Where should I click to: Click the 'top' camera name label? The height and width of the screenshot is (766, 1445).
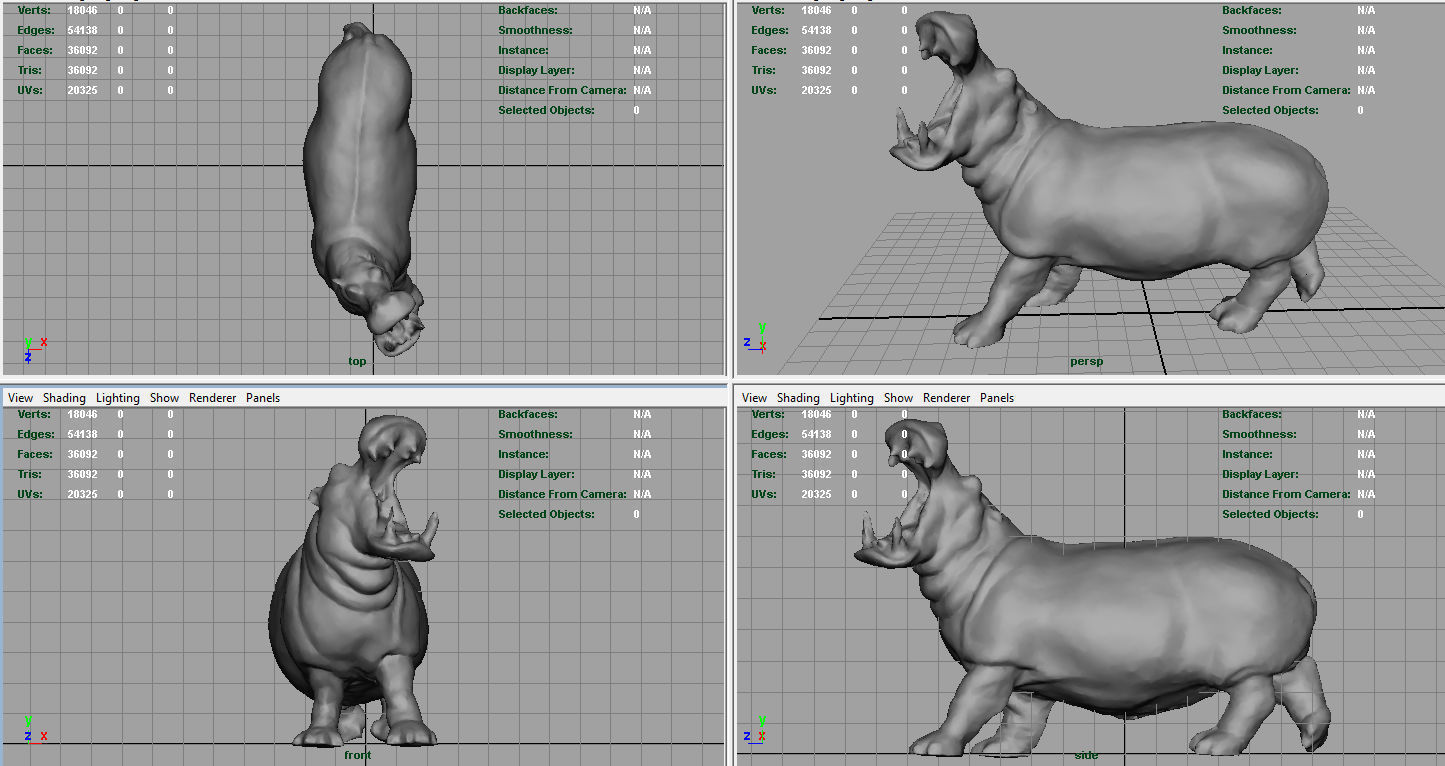[357, 362]
